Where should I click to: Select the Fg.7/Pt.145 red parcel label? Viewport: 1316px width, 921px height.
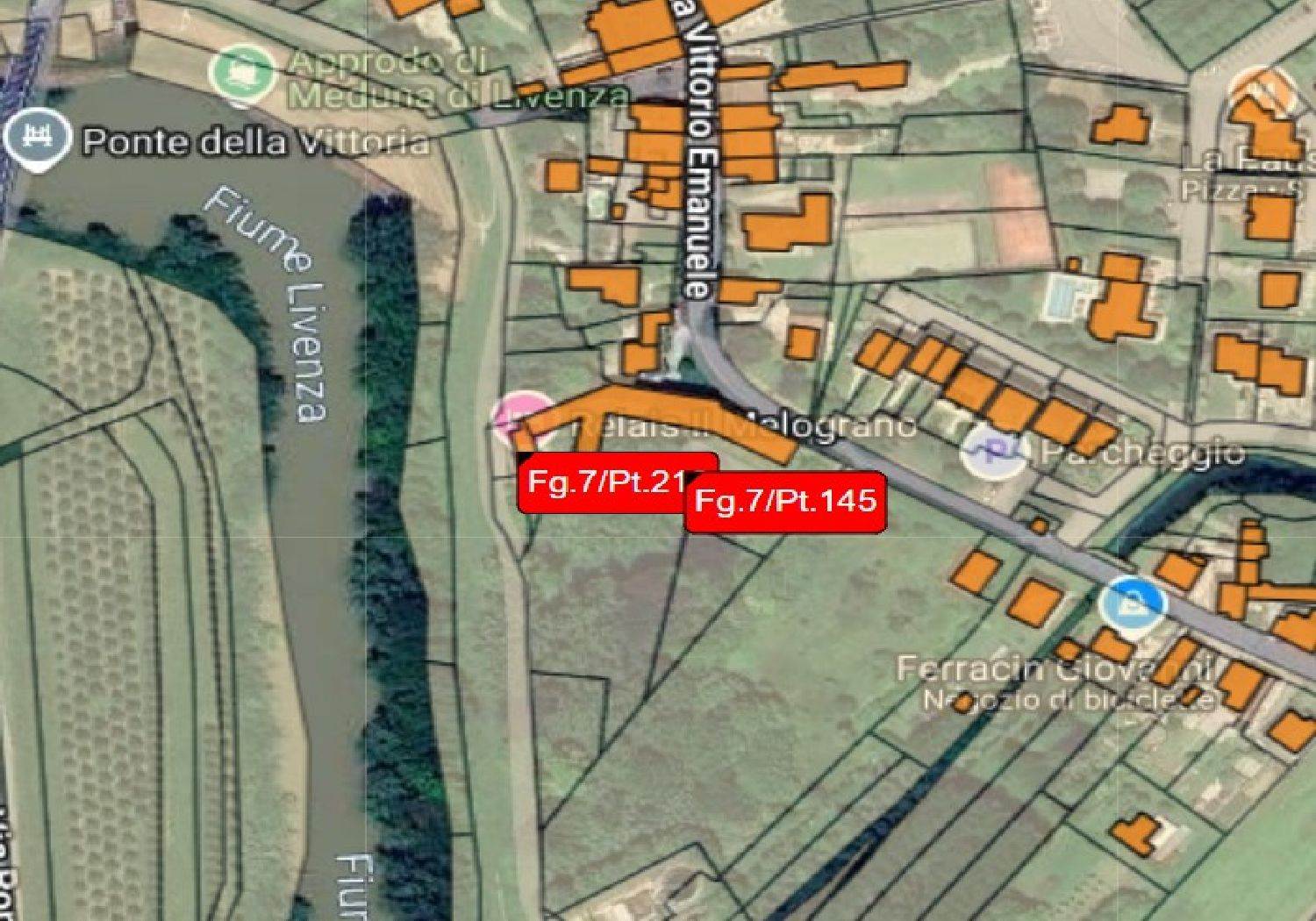[x=785, y=501]
